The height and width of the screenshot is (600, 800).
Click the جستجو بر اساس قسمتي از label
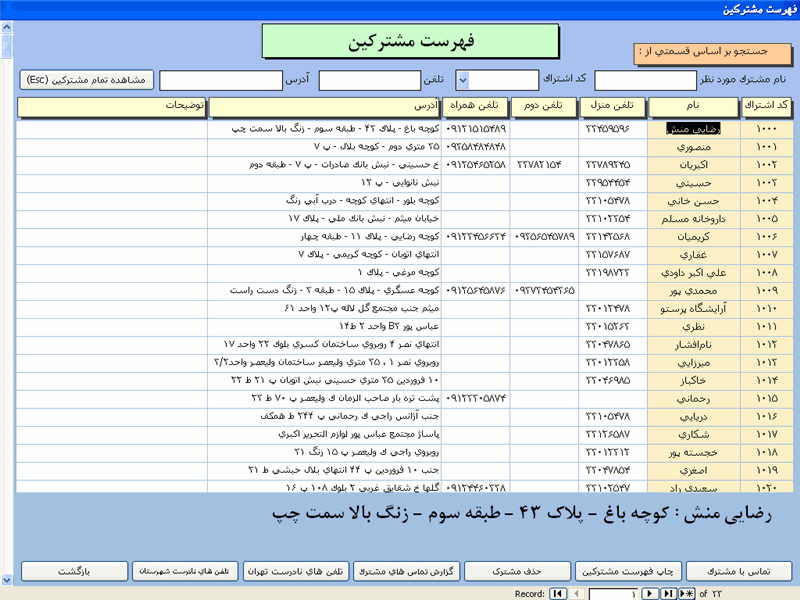coord(713,53)
